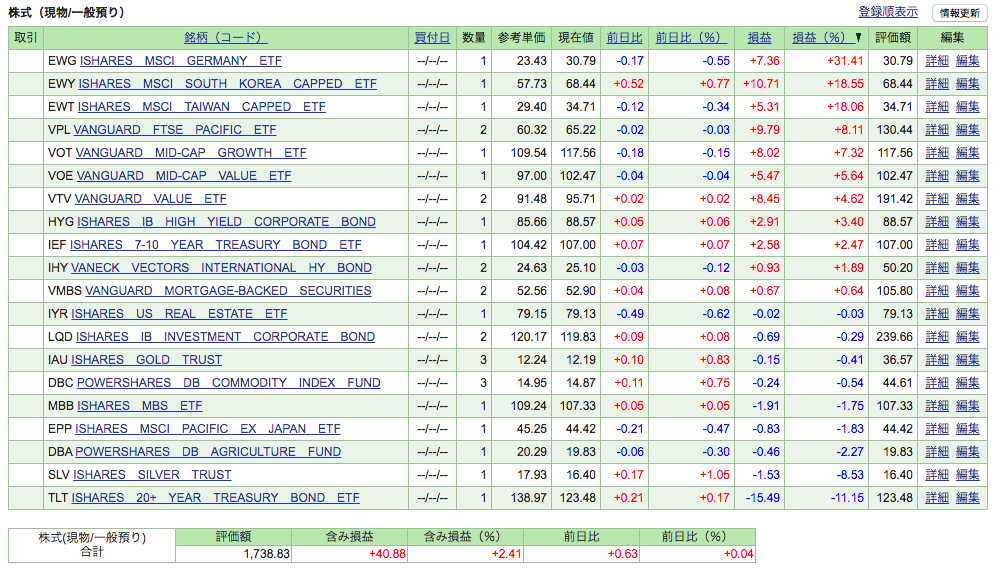Click 詳細 in the VPL row
1000x570 pixels.
[x=937, y=129]
